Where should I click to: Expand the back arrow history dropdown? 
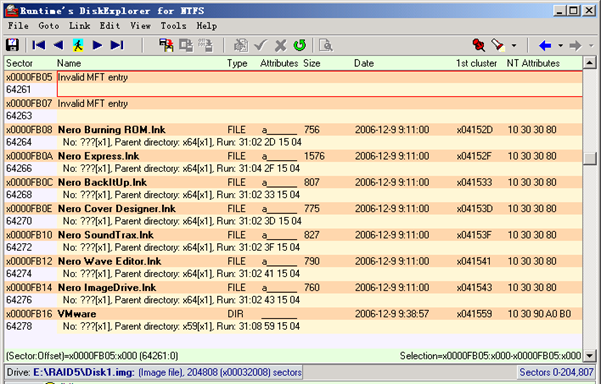coord(560,46)
